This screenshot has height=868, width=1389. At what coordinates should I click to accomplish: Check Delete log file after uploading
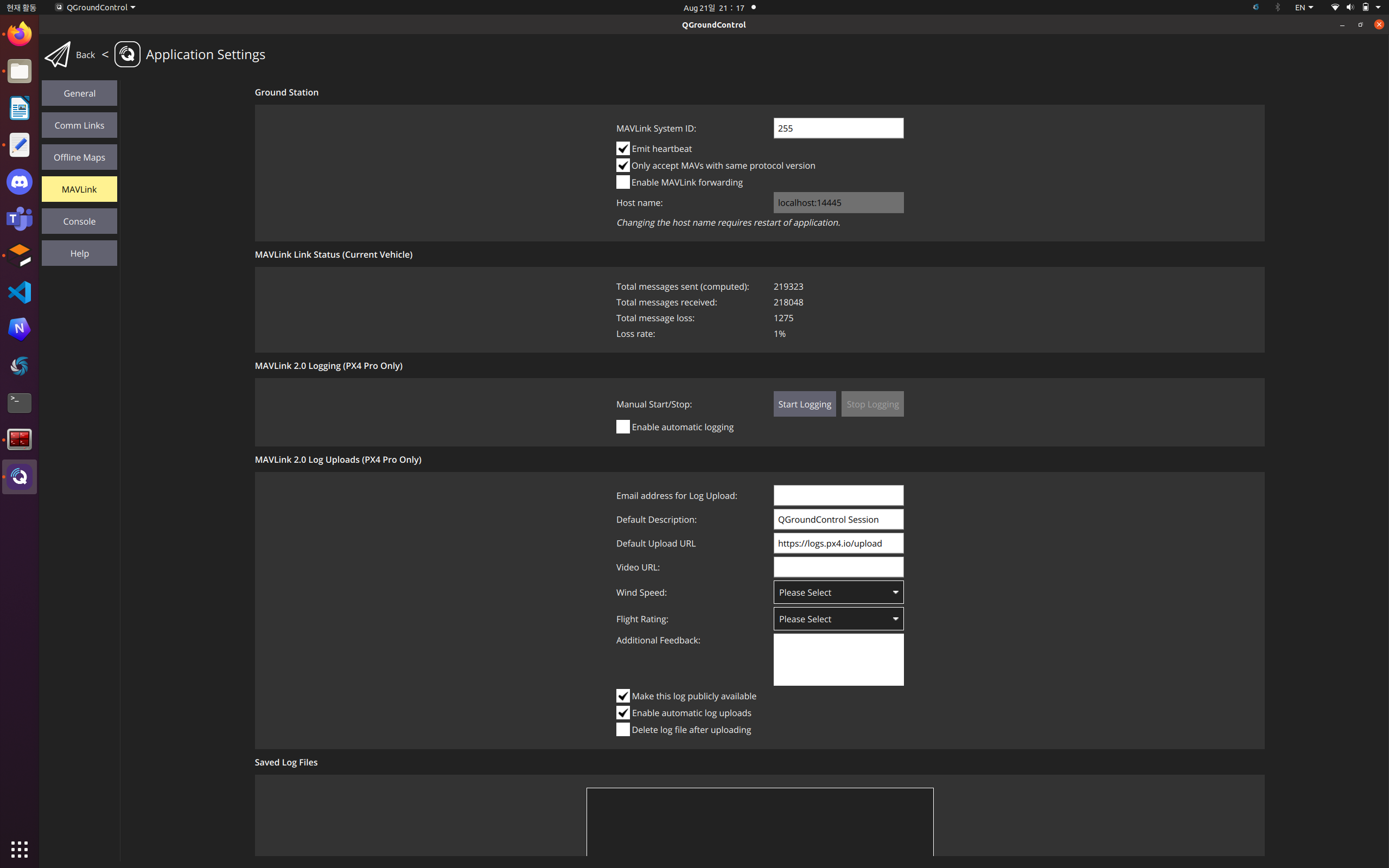(x=623, y=729)
